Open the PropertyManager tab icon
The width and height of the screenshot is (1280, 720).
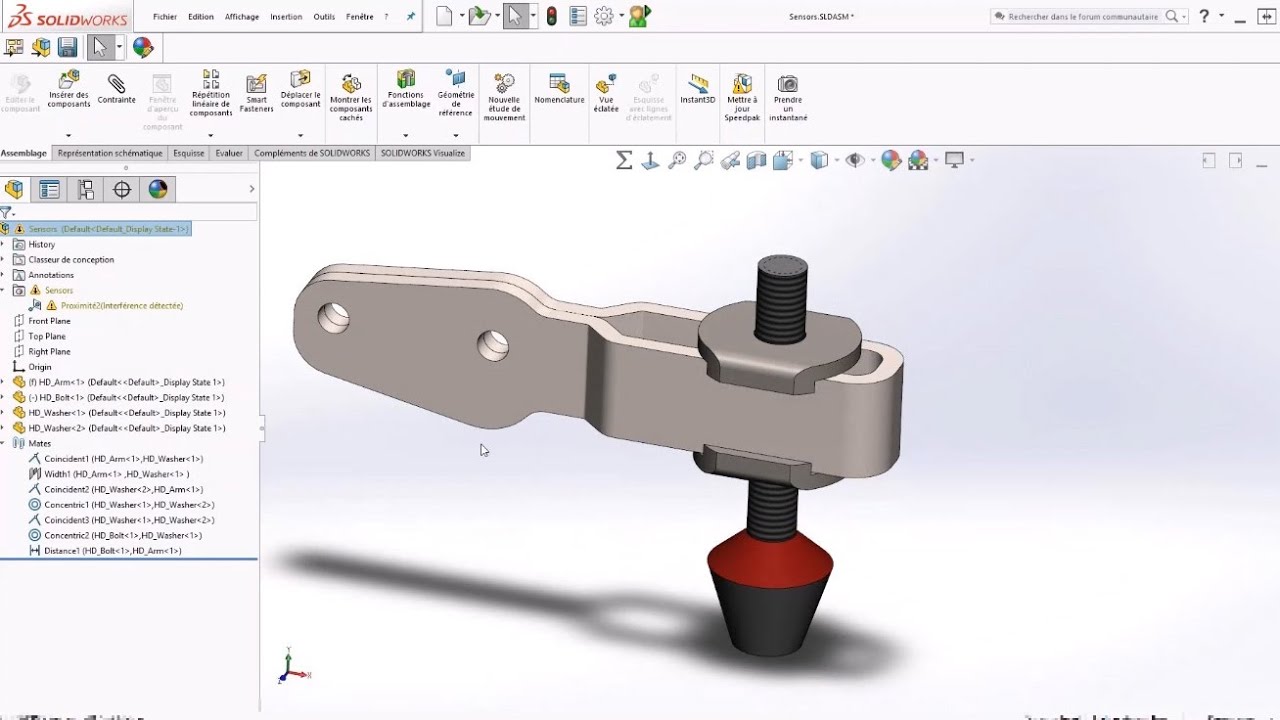(x=49, y=189)
